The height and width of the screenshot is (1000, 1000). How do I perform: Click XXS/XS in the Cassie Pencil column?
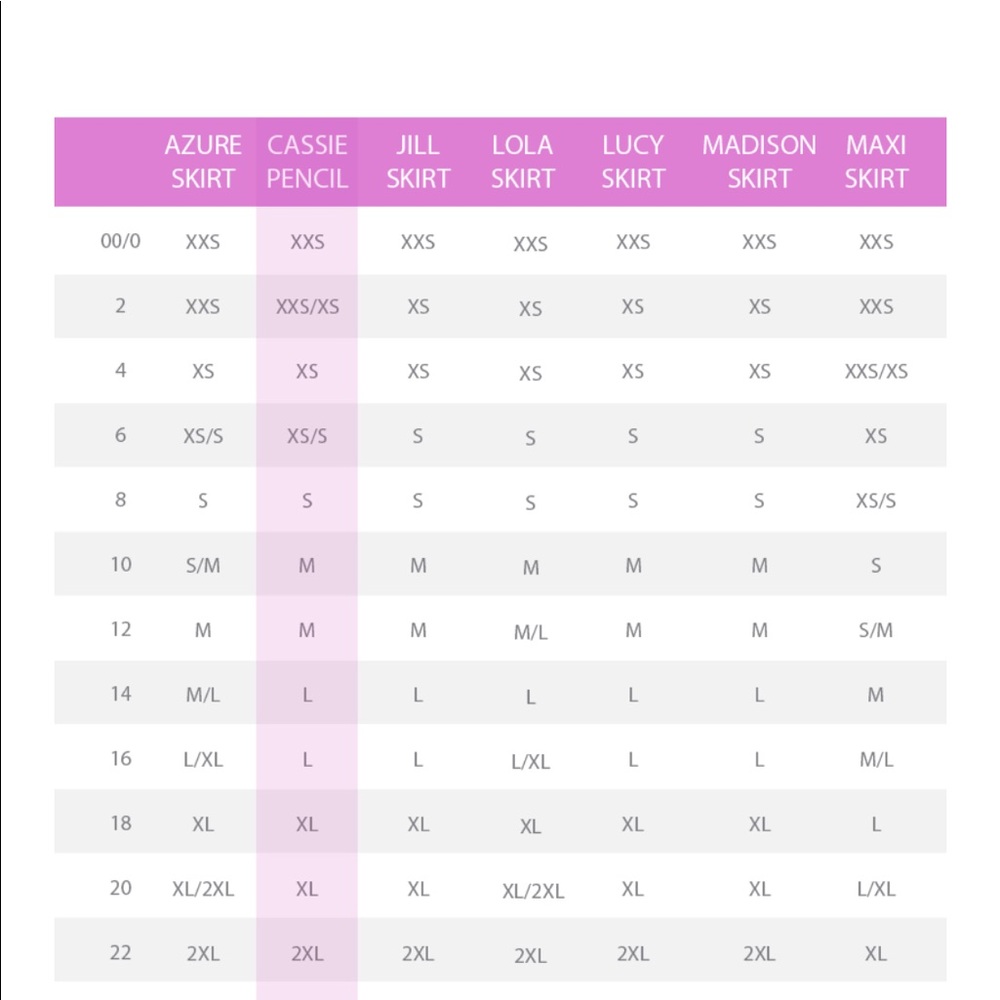point(307,307)
